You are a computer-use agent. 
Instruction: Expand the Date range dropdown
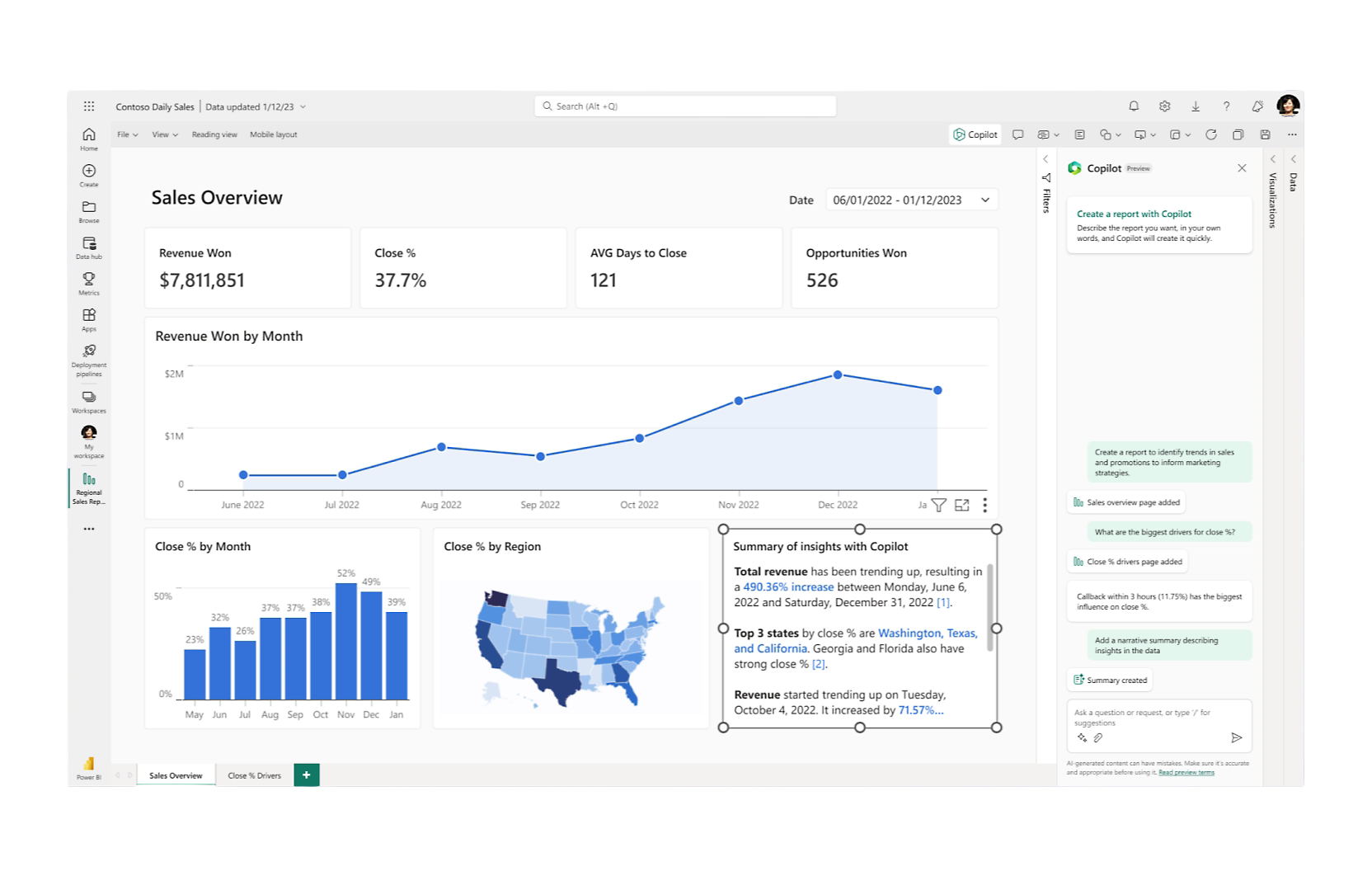[984, 200]
